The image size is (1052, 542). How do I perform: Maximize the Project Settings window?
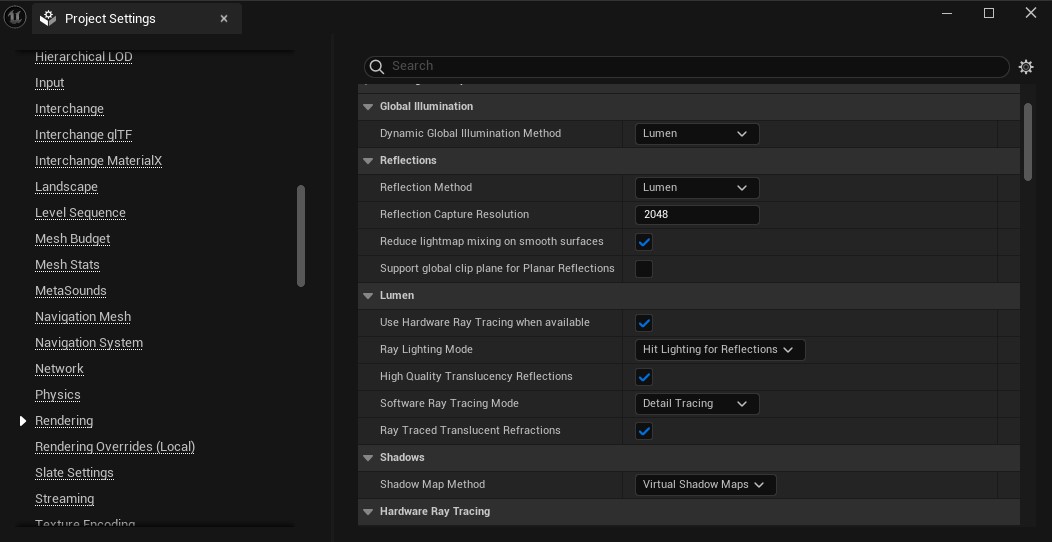tap(989, 13)
